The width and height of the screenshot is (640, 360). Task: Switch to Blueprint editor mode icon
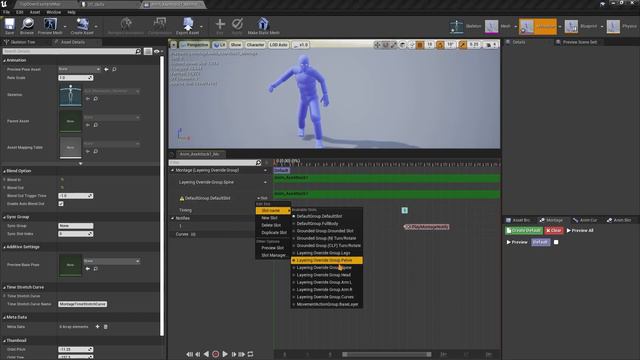571,27
